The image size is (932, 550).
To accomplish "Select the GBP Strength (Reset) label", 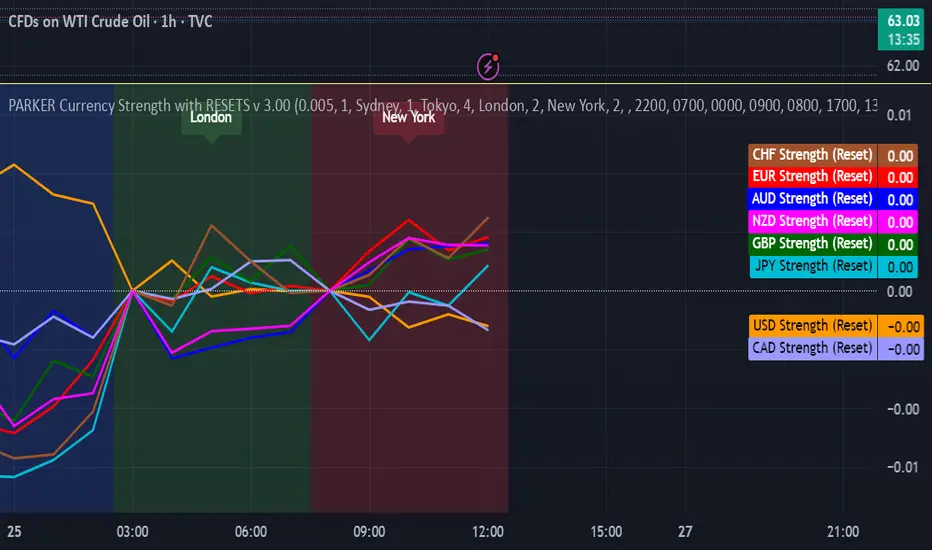I will pos(811,244).
